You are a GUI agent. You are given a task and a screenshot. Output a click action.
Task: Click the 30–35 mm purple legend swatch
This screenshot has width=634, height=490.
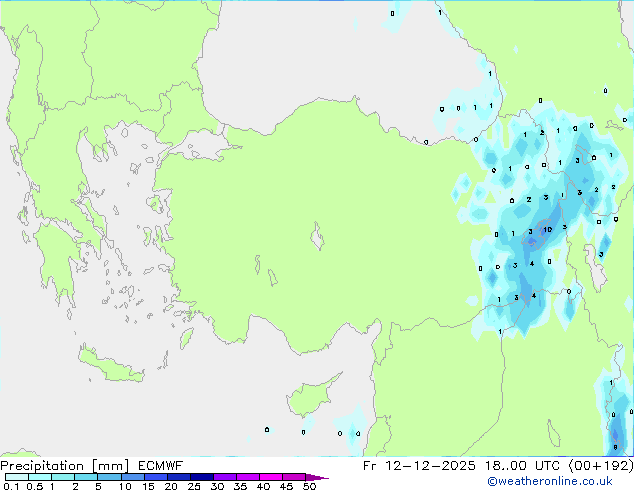pyautogui.click(x=225, y=477)
